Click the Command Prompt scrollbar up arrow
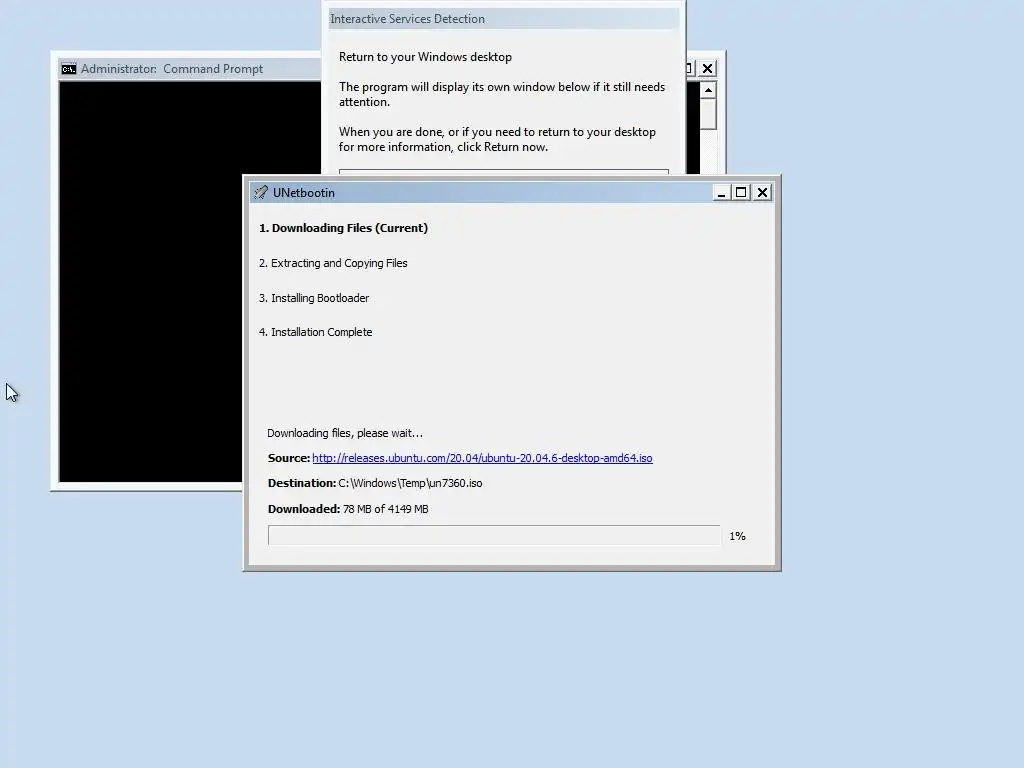1024x768 pixels. (x=708, y=89)
